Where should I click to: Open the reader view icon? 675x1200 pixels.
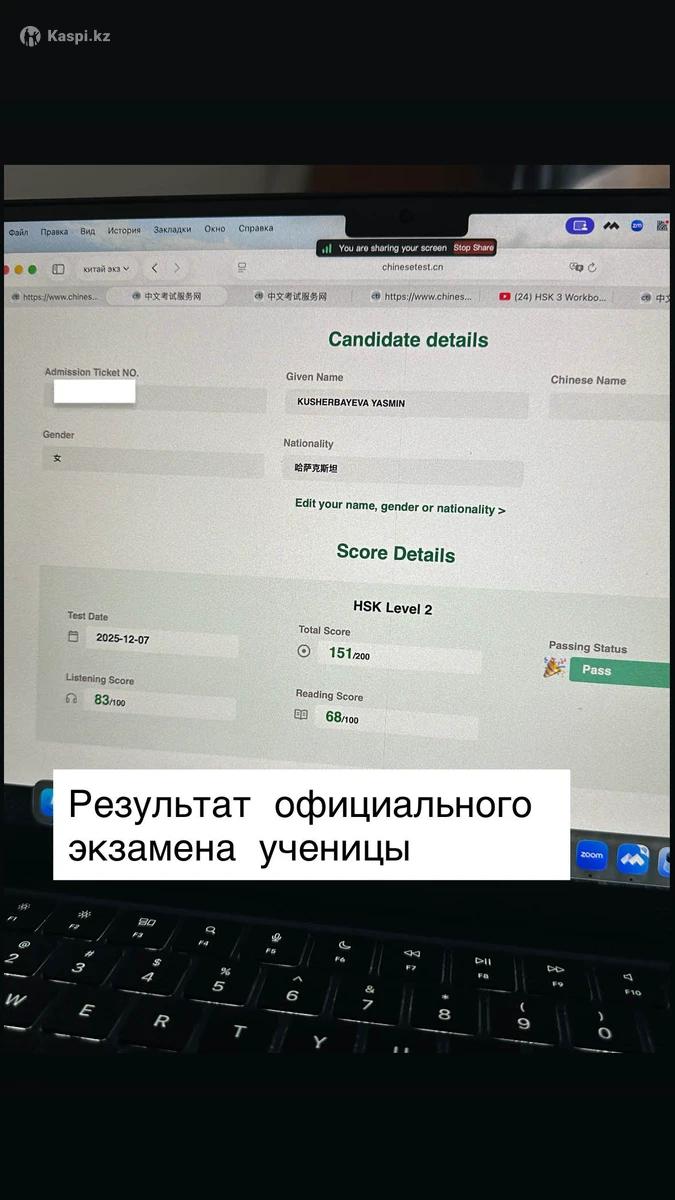point(242,268)
